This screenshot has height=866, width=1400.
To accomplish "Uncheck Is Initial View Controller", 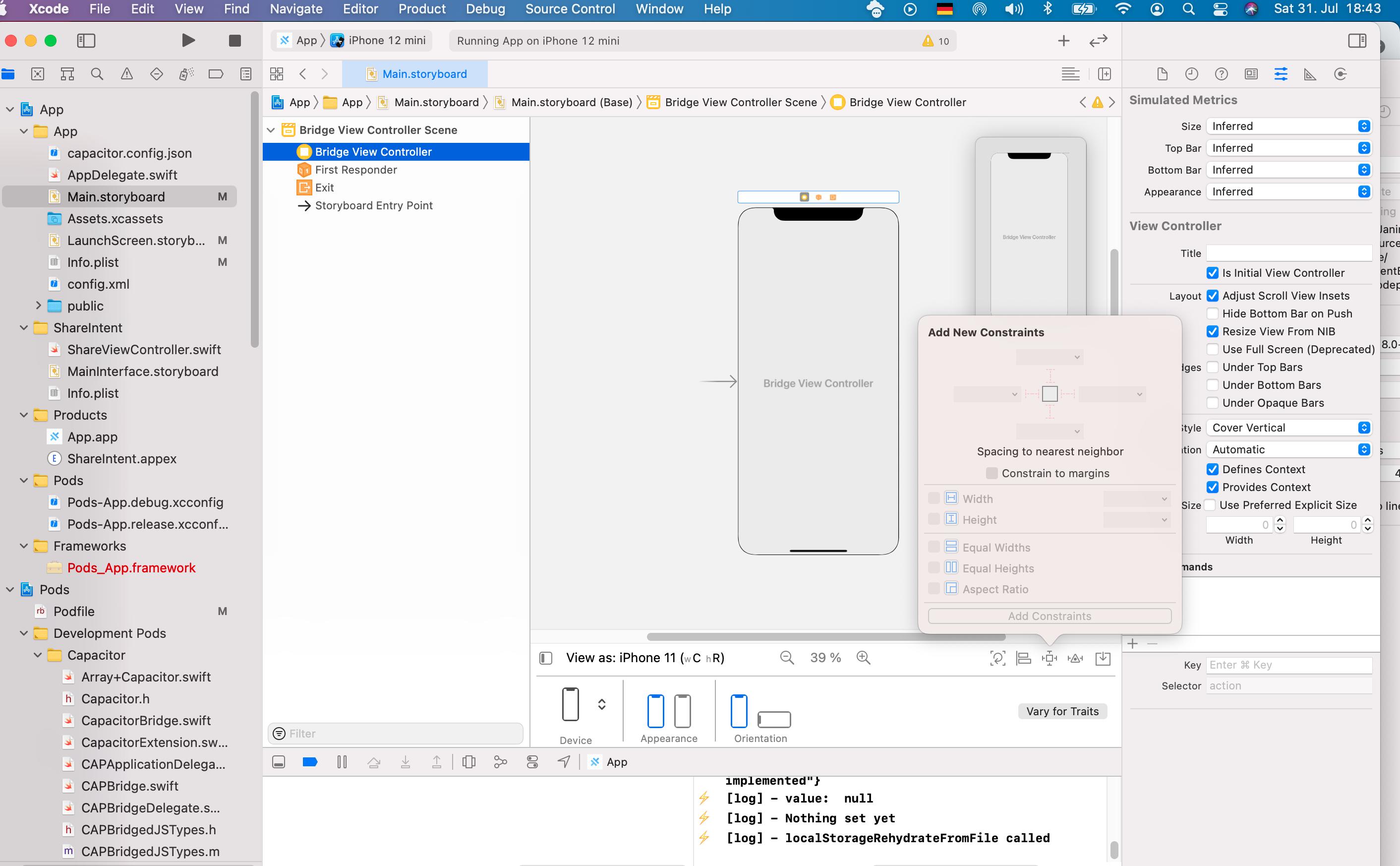I will point(1212,273).
